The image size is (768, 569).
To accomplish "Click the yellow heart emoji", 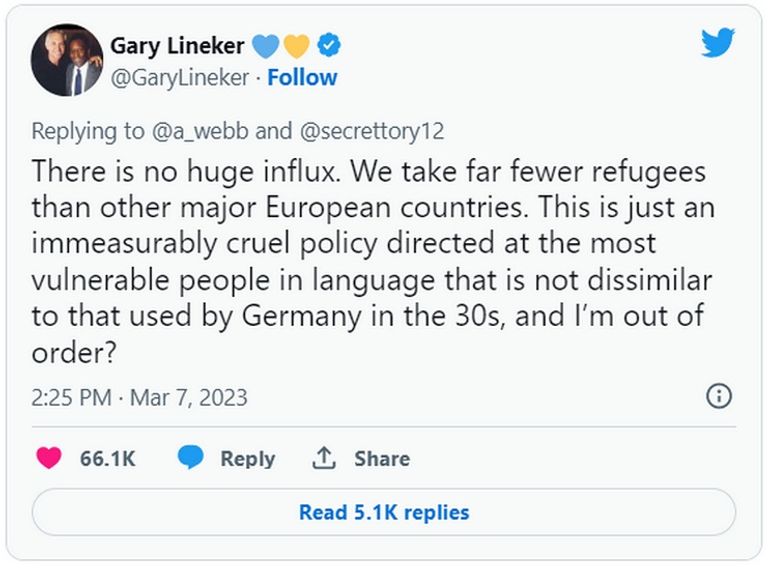I will 297,45.
